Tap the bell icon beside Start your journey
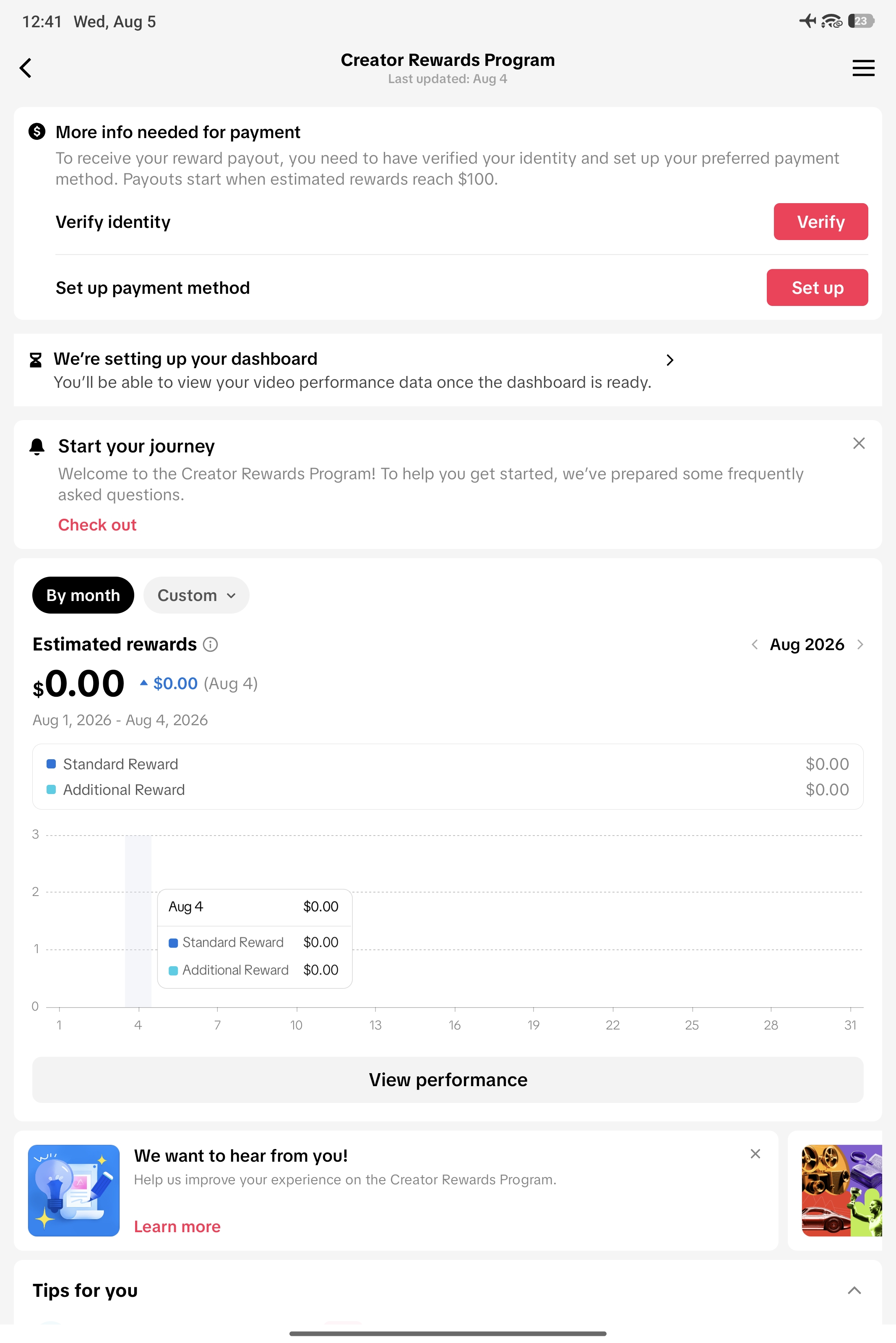 (36, 447)
